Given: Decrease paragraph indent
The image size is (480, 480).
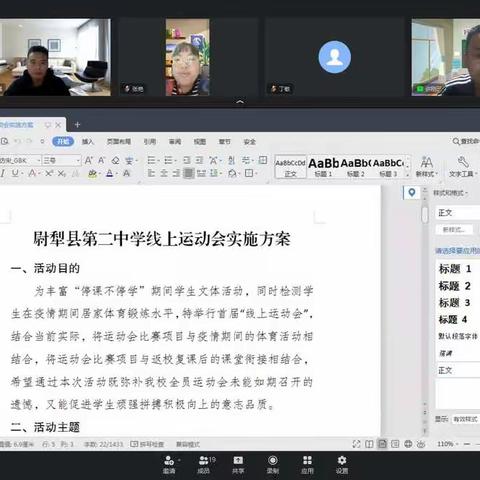Looking at the screenshot, I should (186, 160).
